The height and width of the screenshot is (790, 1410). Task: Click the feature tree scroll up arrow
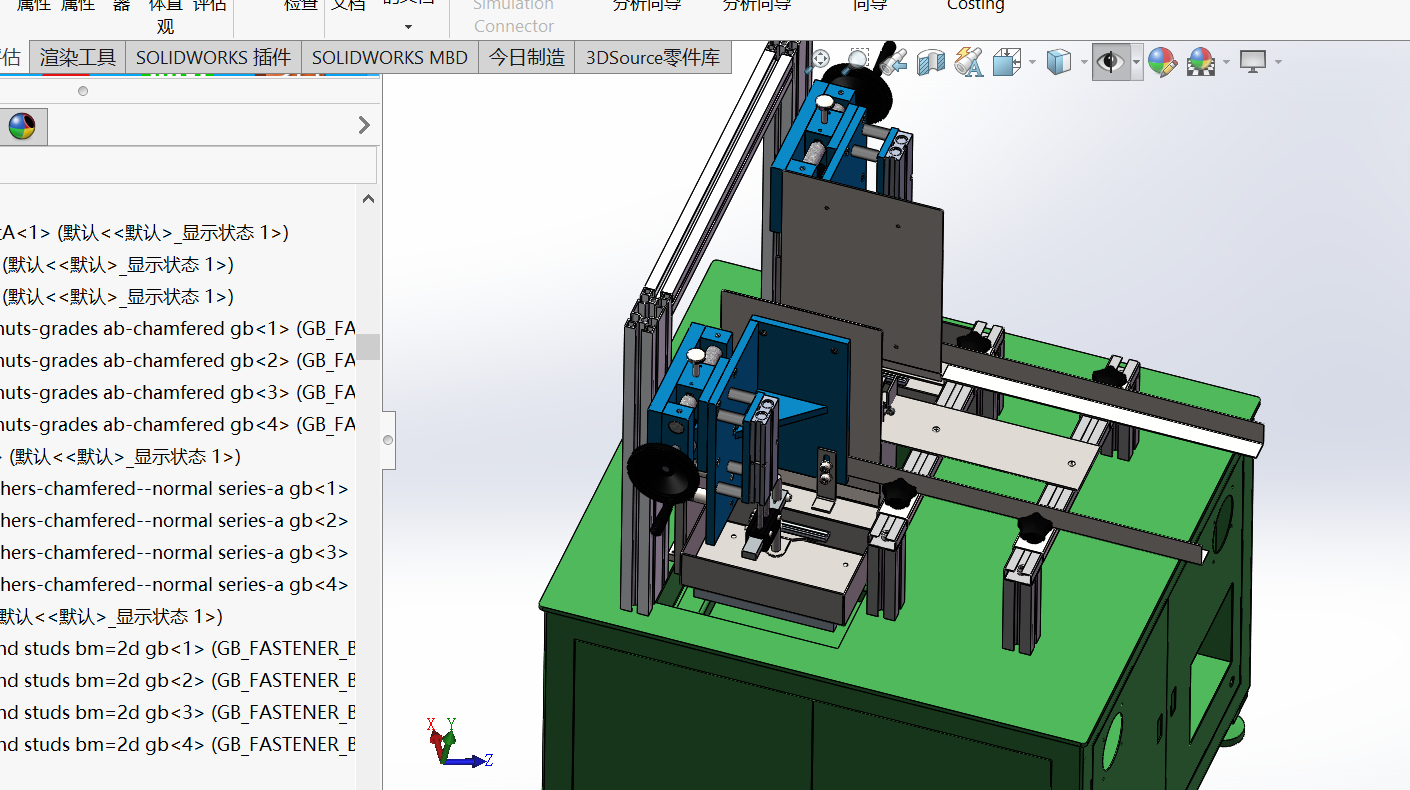(x=368, y=199)
